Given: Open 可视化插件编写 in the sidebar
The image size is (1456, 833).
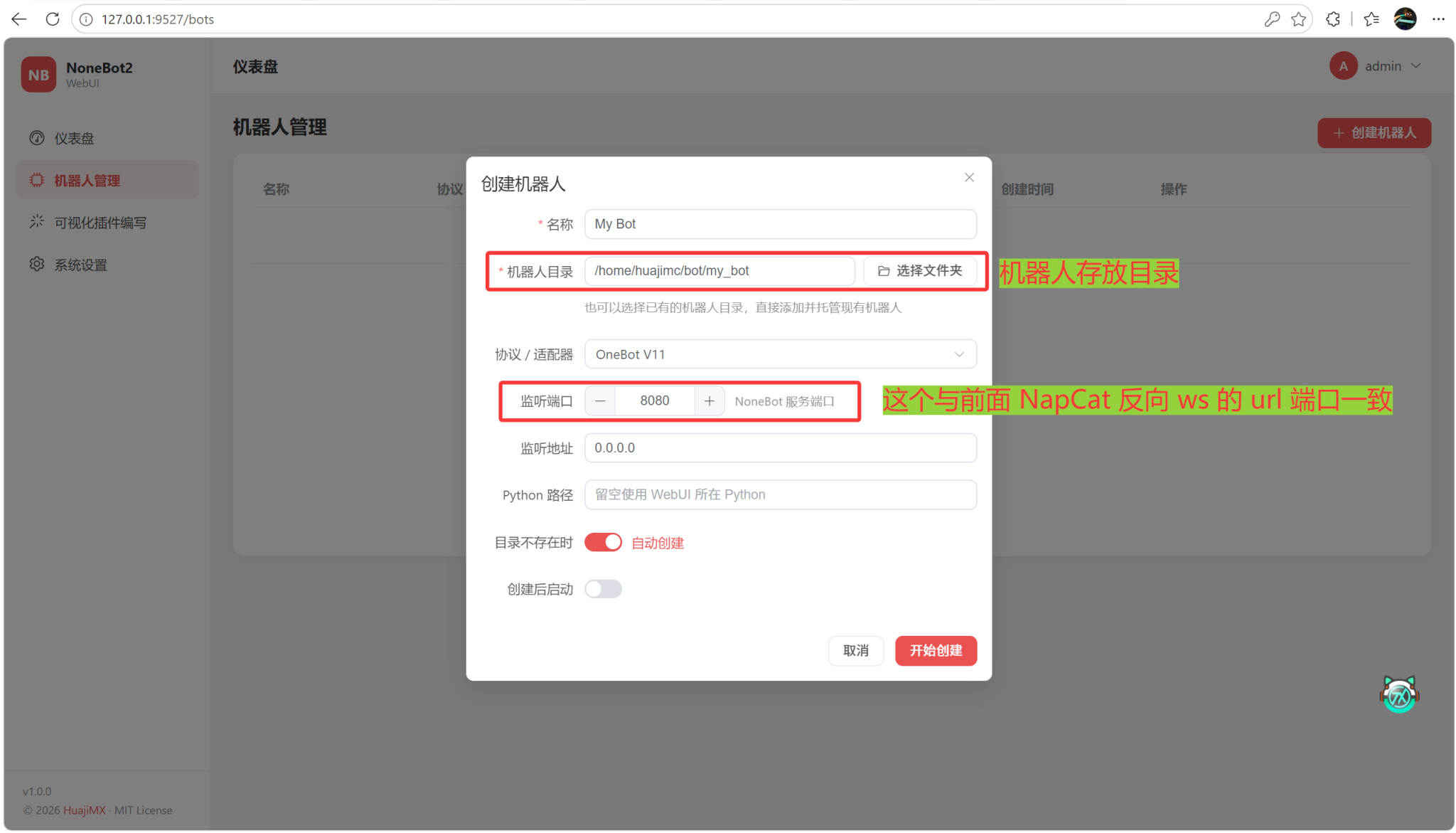Looking at the screenshot, I should point(107,223).
